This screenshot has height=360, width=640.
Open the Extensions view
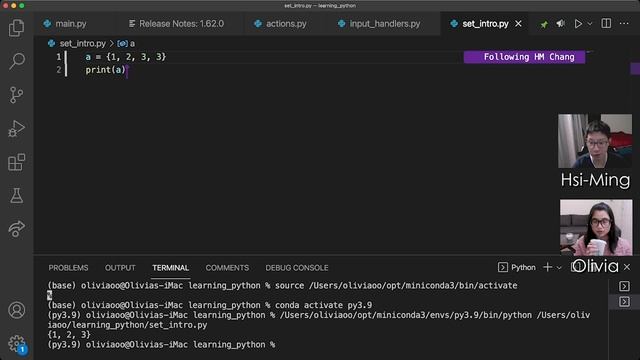click(x=16, y=162)
